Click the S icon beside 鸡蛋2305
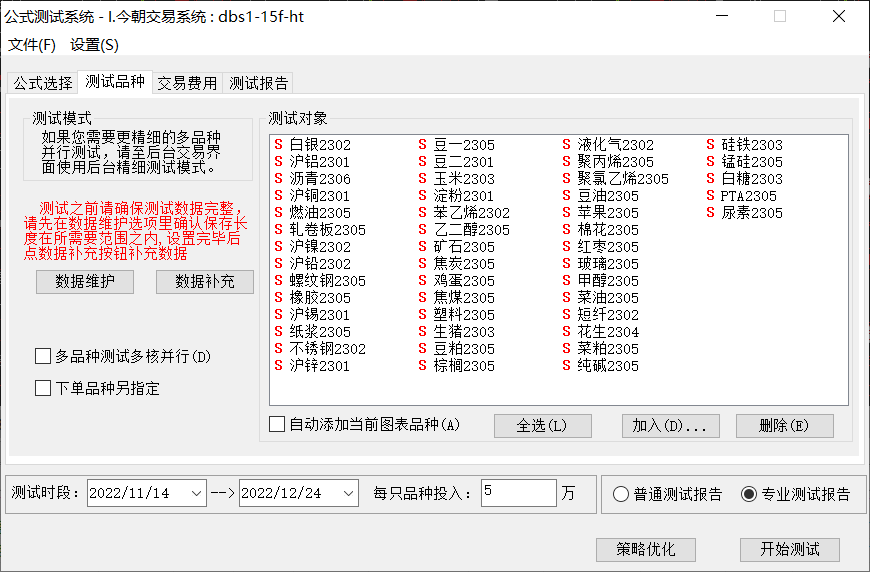The height and width of the screenshot is (572, 870). pos(422,281)
